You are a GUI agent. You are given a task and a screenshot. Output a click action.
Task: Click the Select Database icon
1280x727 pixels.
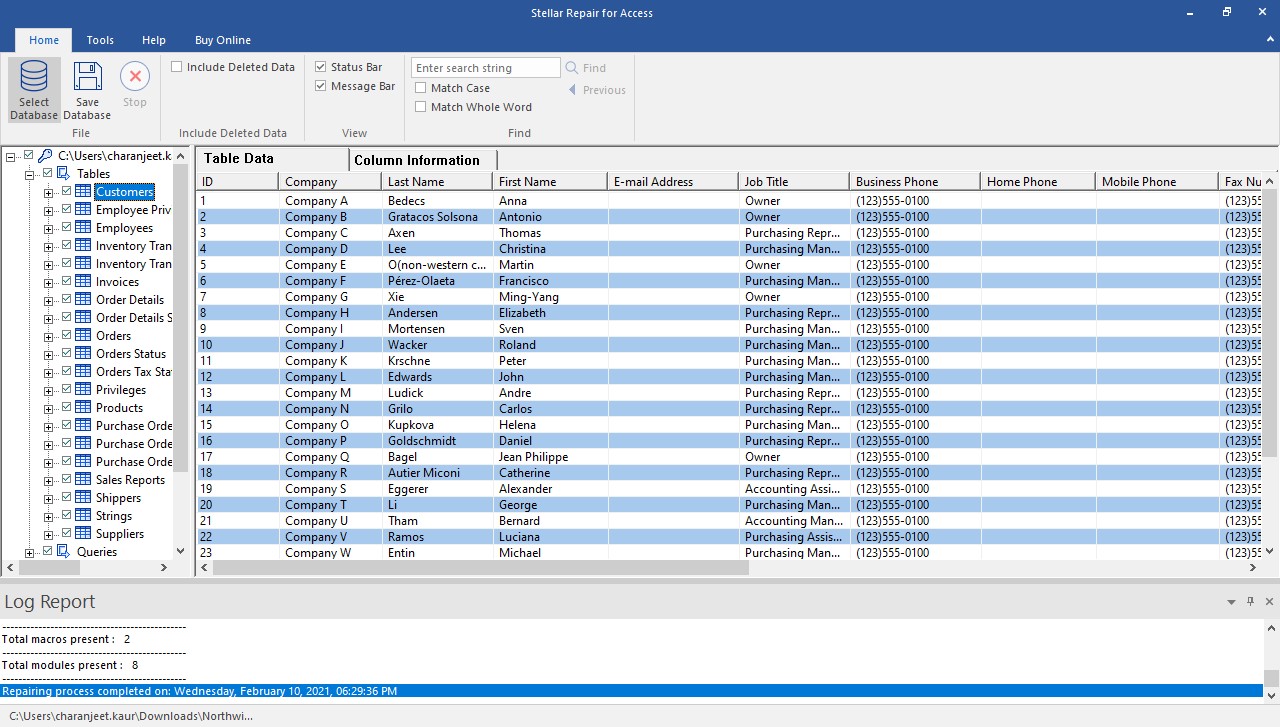tap(34, 77)
